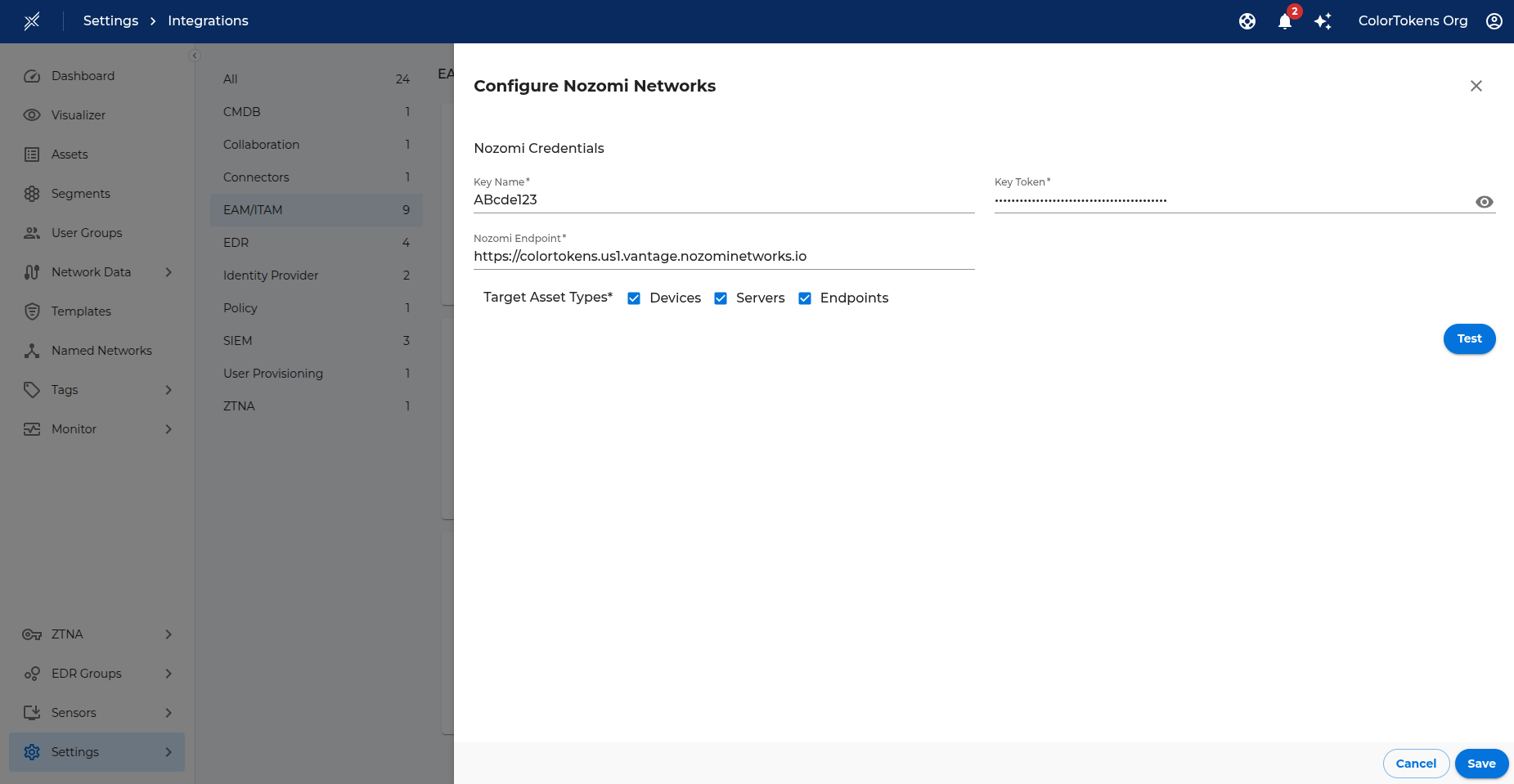Expand the Network Data section
1514x784 pixels.
pyautogui.click(x=168, y=271)
